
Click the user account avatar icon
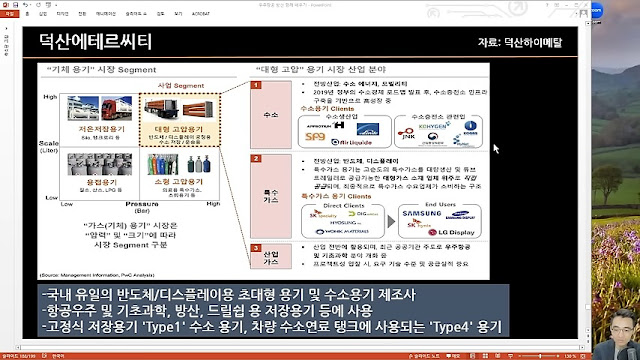(584, 13)
